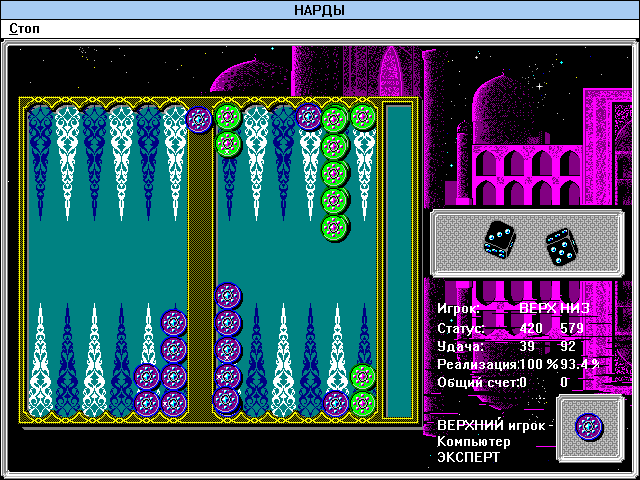
Task: Click the middle checker of the five-green stack
Action: (335, 173)
